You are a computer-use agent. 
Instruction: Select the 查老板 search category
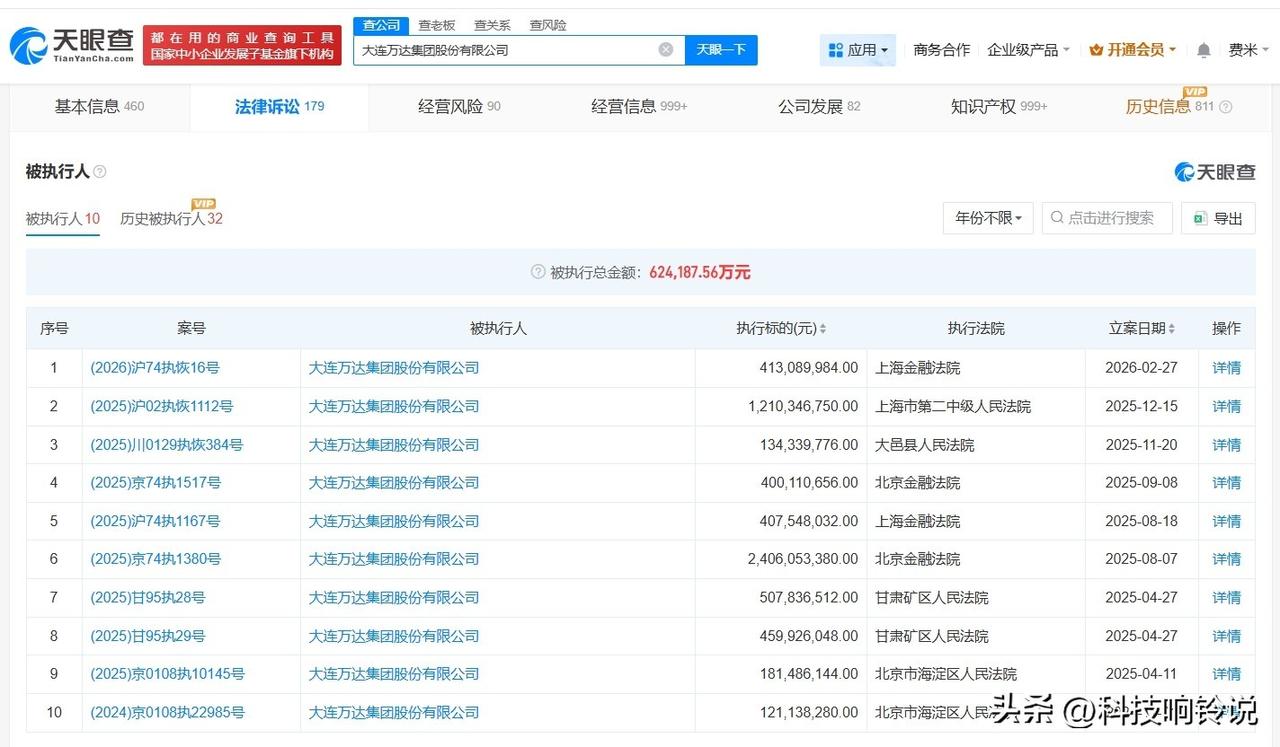436,25
